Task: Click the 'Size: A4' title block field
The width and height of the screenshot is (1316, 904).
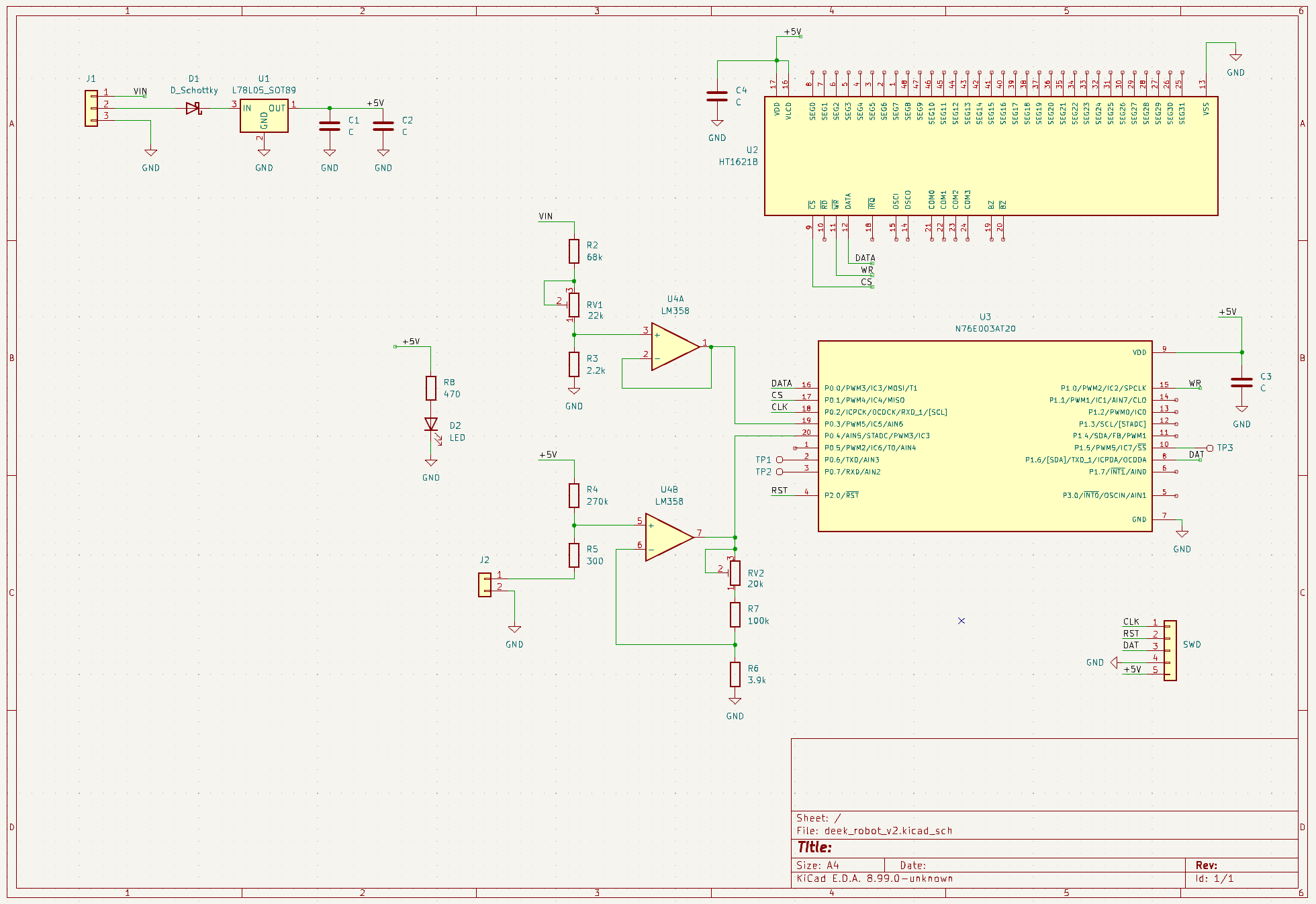Action: pyautogui.click(x=817, y=865)
